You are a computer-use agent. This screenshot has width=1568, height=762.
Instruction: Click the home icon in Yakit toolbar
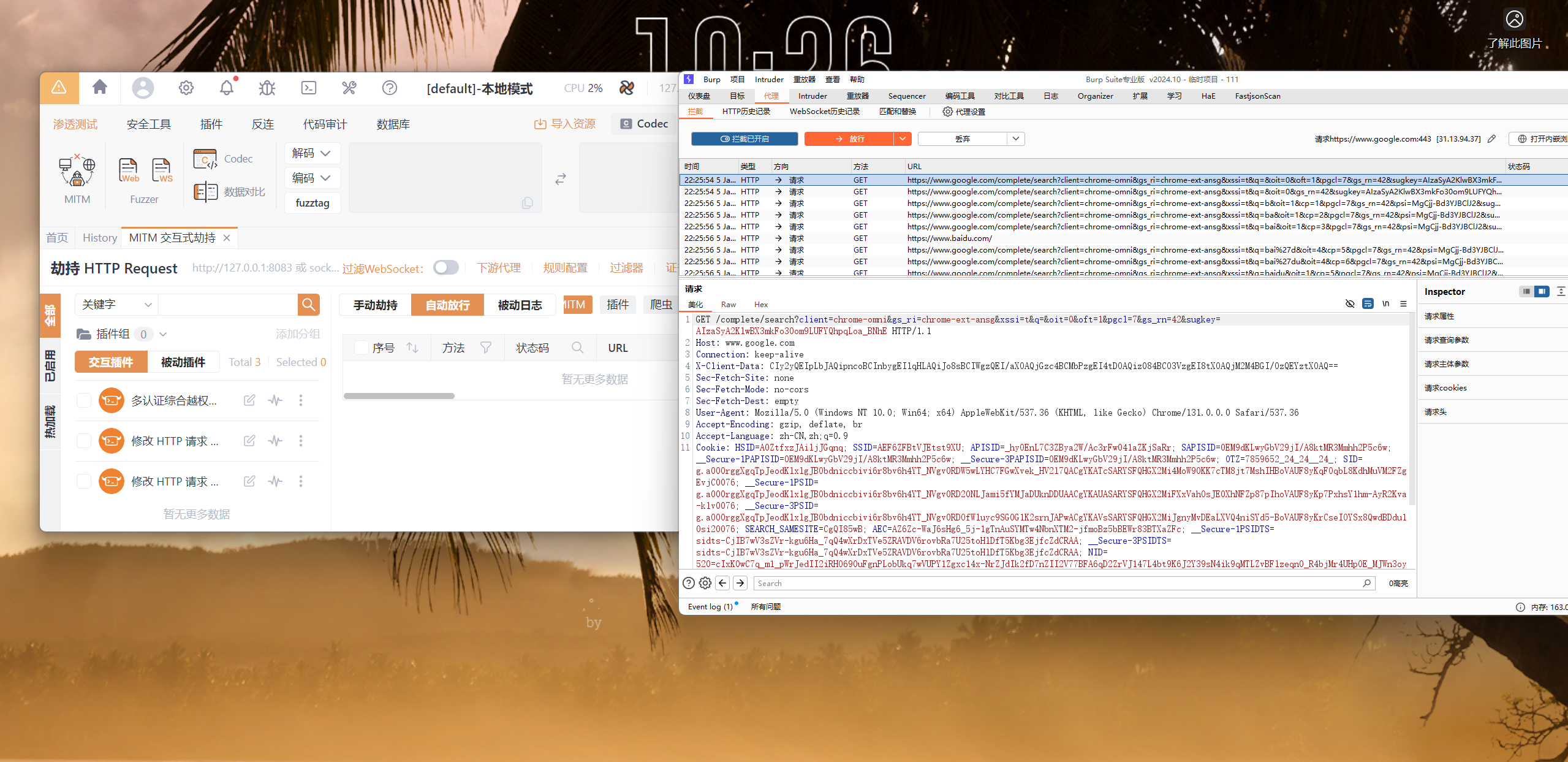(x=100, y=88)
